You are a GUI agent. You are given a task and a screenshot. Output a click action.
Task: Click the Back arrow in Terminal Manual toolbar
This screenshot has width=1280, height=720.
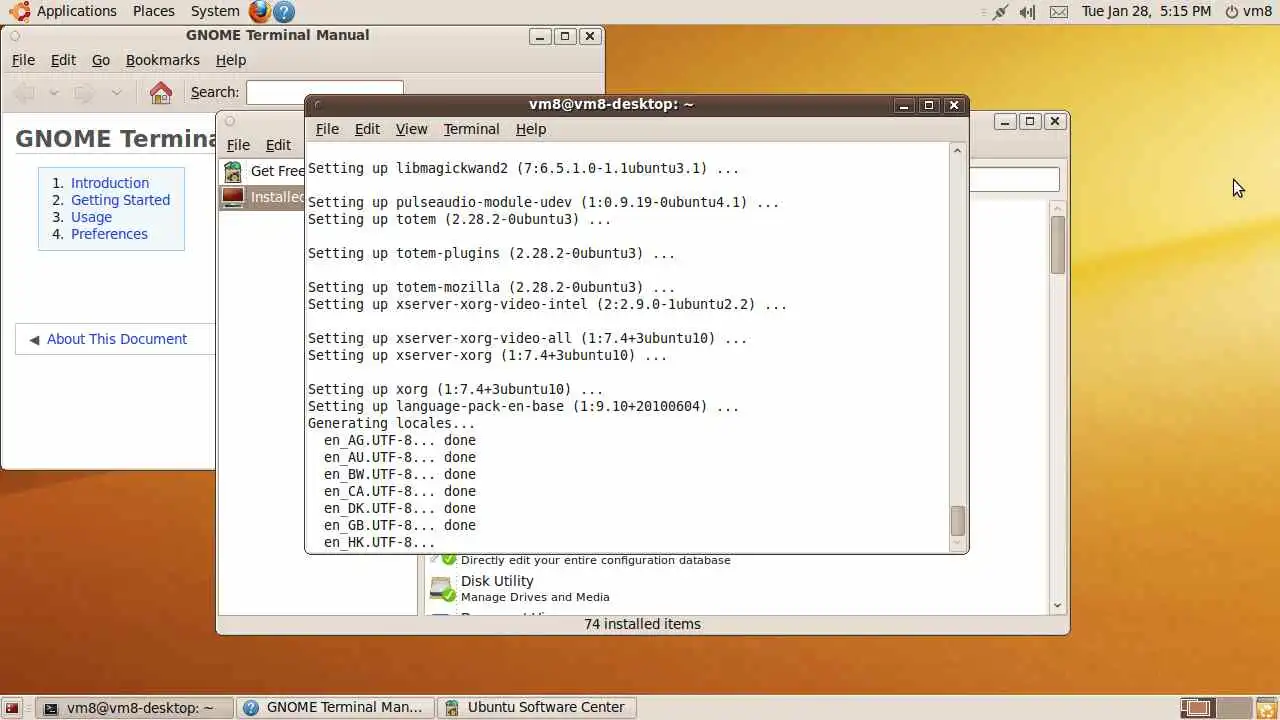[25, 93]
